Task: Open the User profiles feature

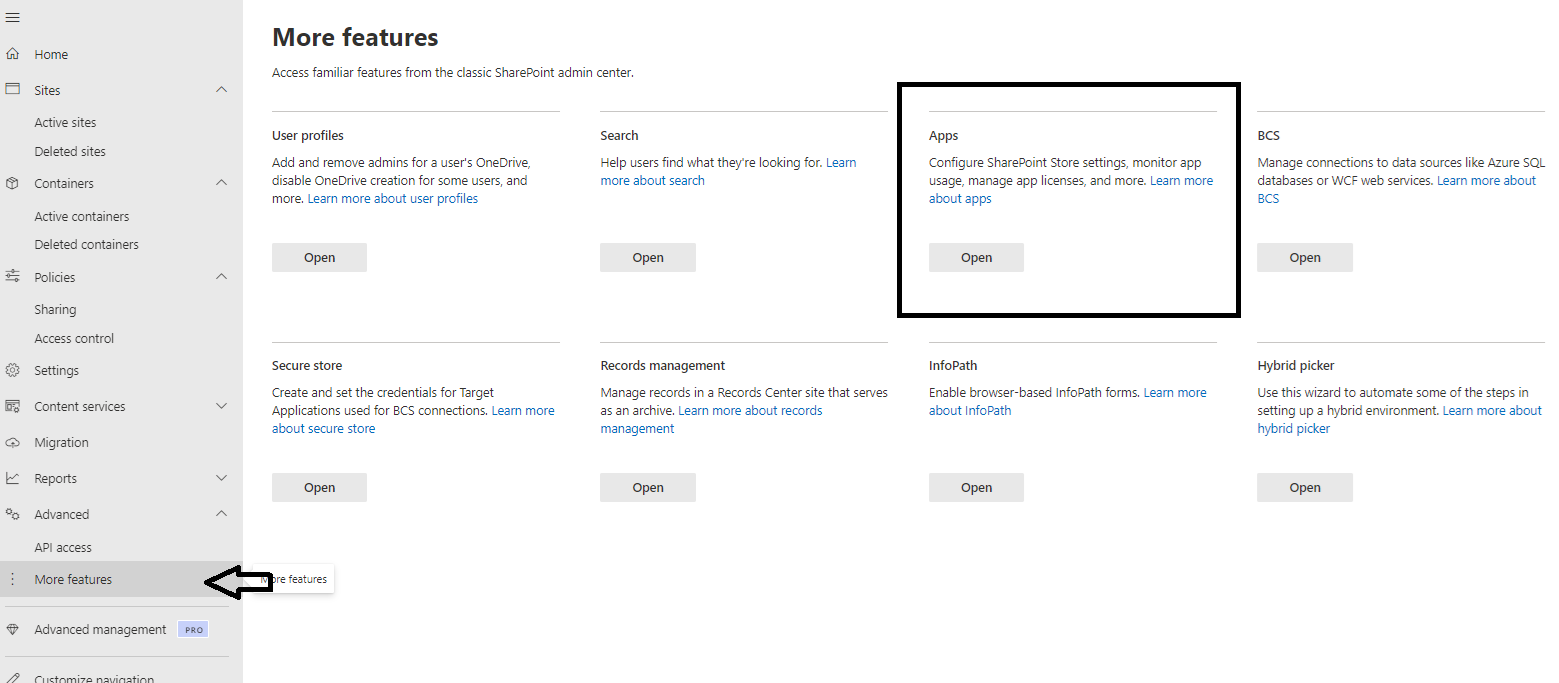Action: pyautogui.click(x=319, y=257)
